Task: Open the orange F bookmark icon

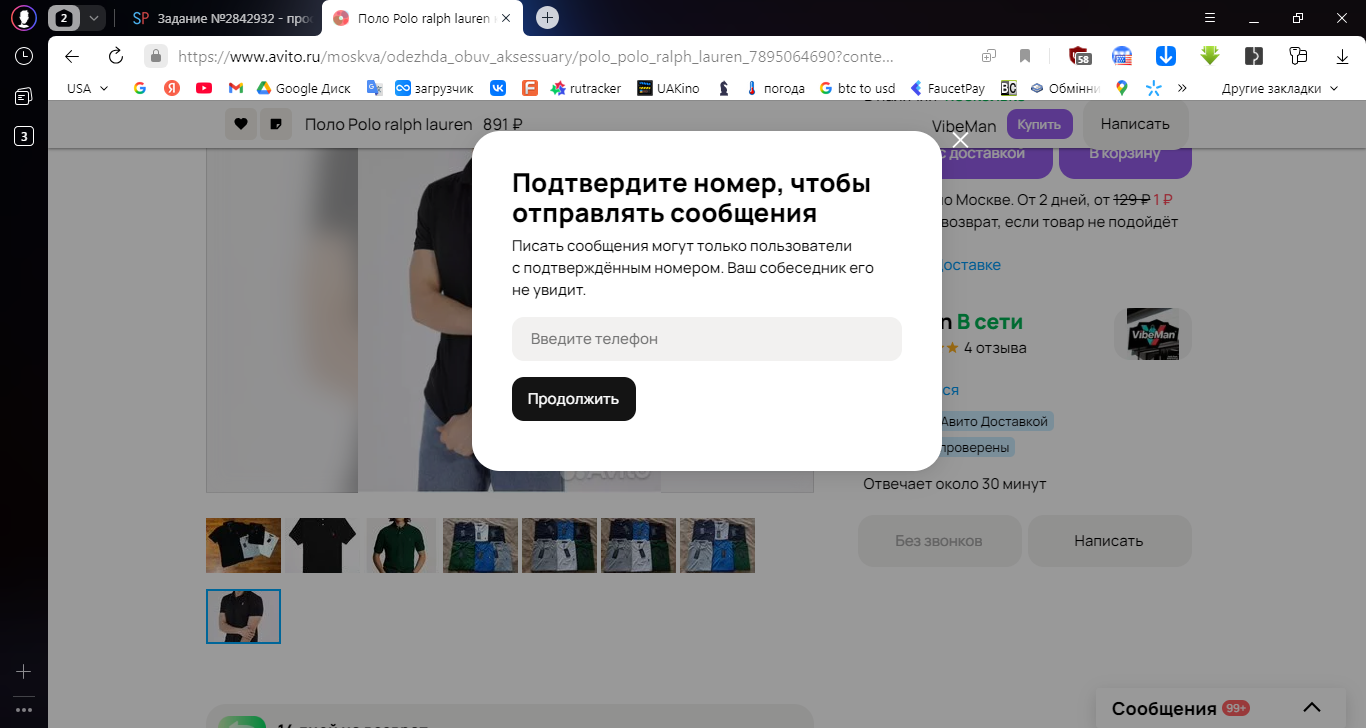Action: pos(530,88)
